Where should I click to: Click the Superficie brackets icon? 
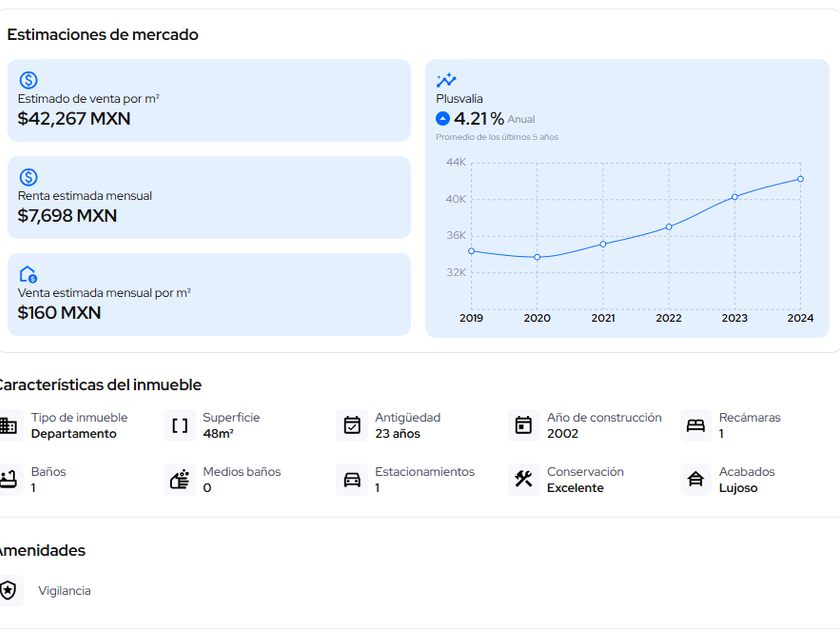[180, 426]
